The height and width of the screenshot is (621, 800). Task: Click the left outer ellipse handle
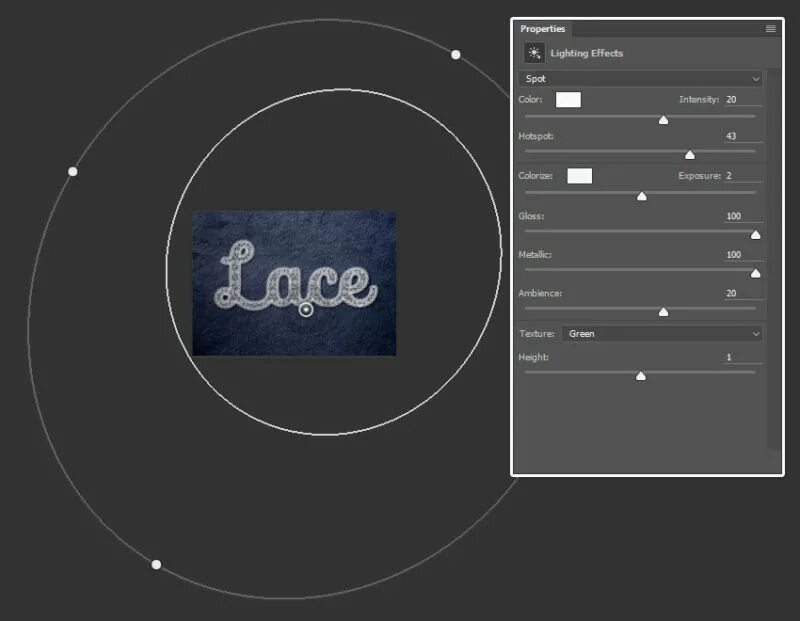coord(73,171)
